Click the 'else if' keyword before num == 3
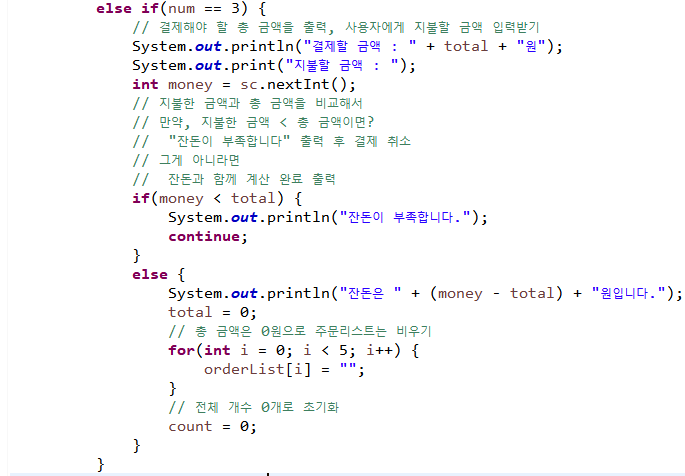685x476 pixels. (127, 8)
